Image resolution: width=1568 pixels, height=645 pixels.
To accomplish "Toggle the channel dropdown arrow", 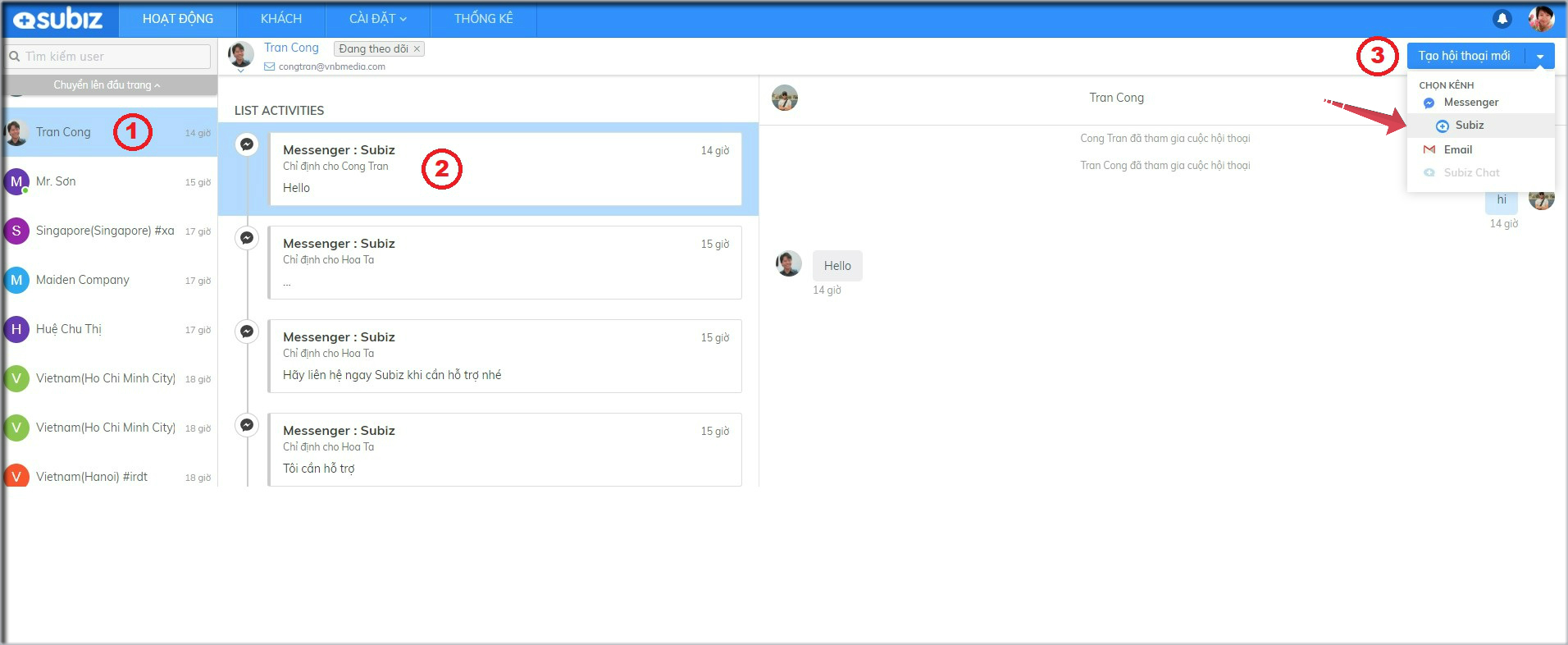I will (1540, 56).
